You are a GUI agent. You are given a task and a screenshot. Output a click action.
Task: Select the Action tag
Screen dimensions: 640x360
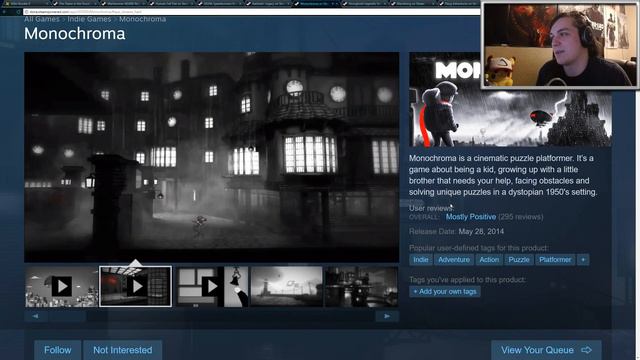489,260
